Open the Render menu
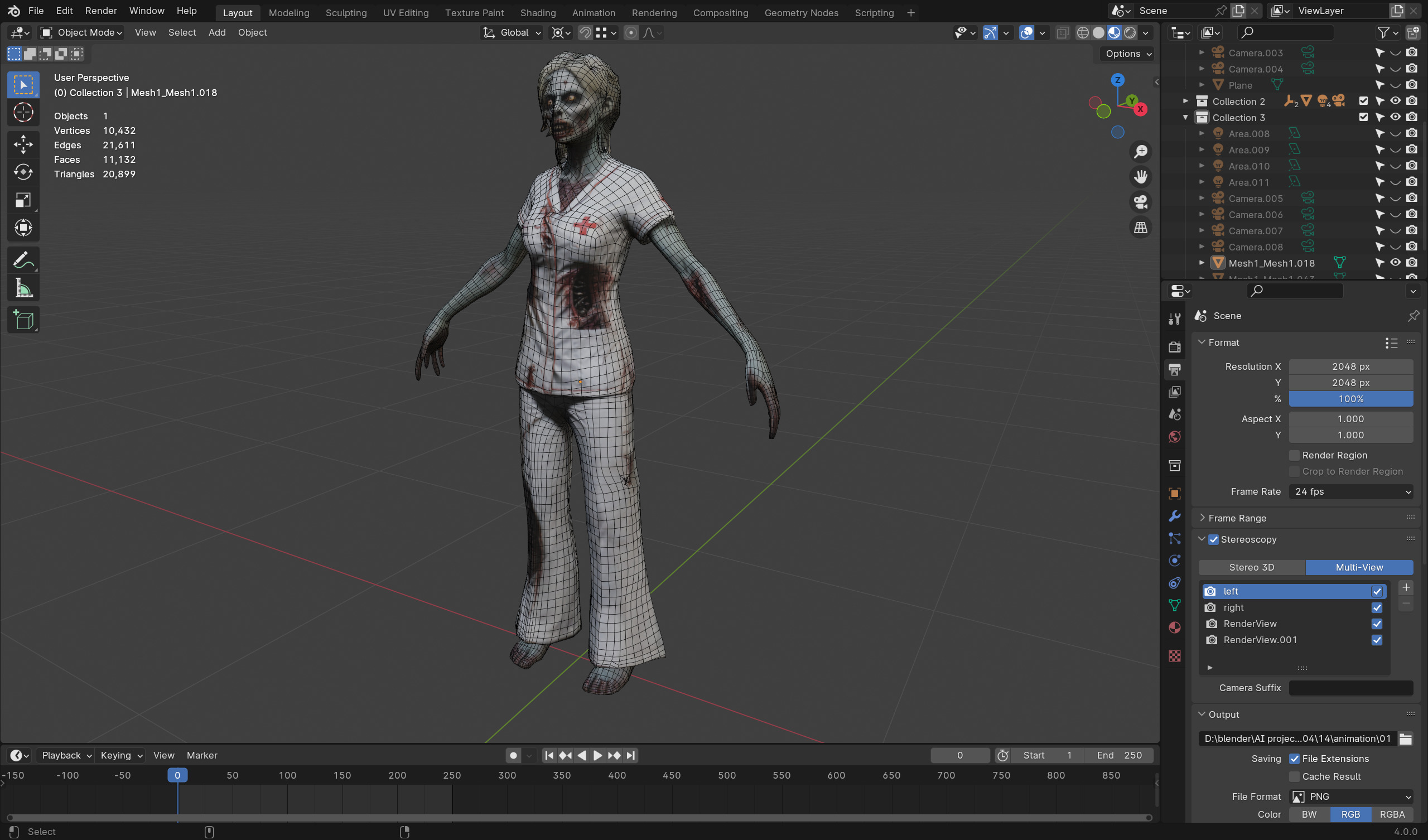 (x=101, y=11)
